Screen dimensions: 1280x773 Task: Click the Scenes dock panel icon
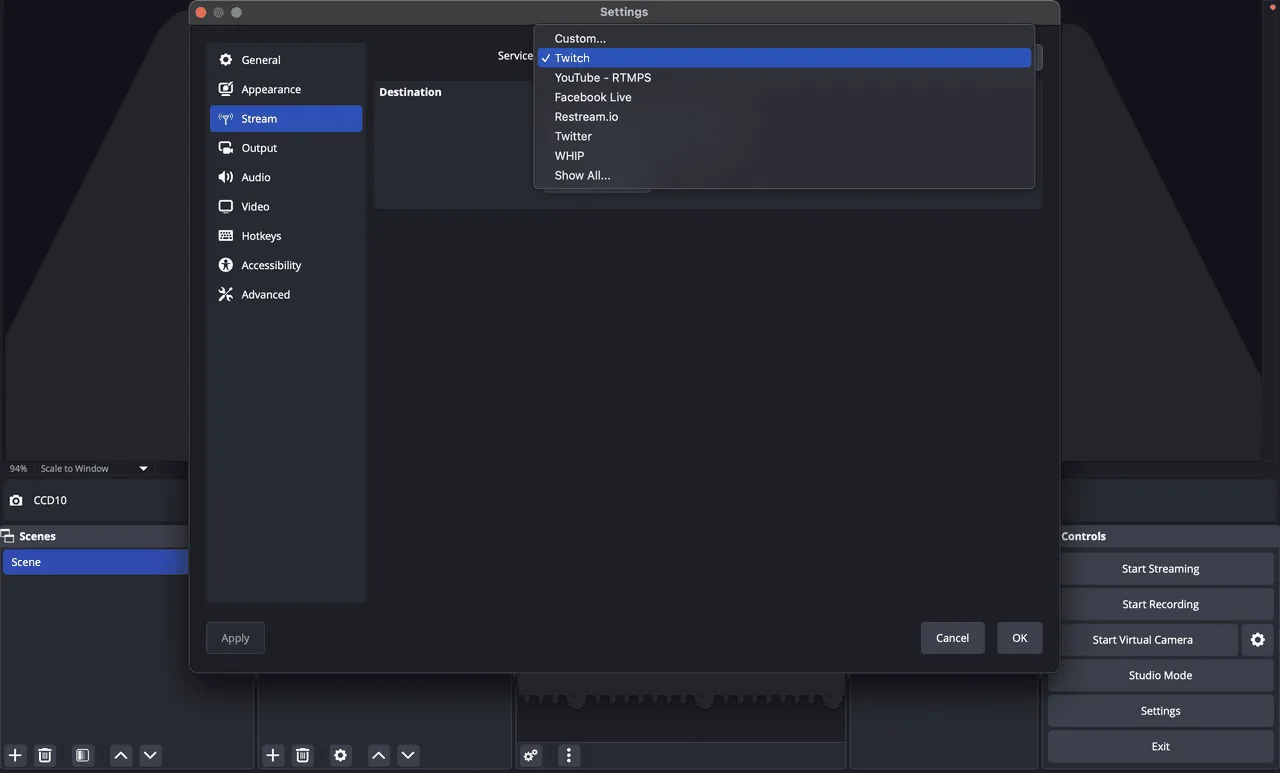tap(8, 536)
